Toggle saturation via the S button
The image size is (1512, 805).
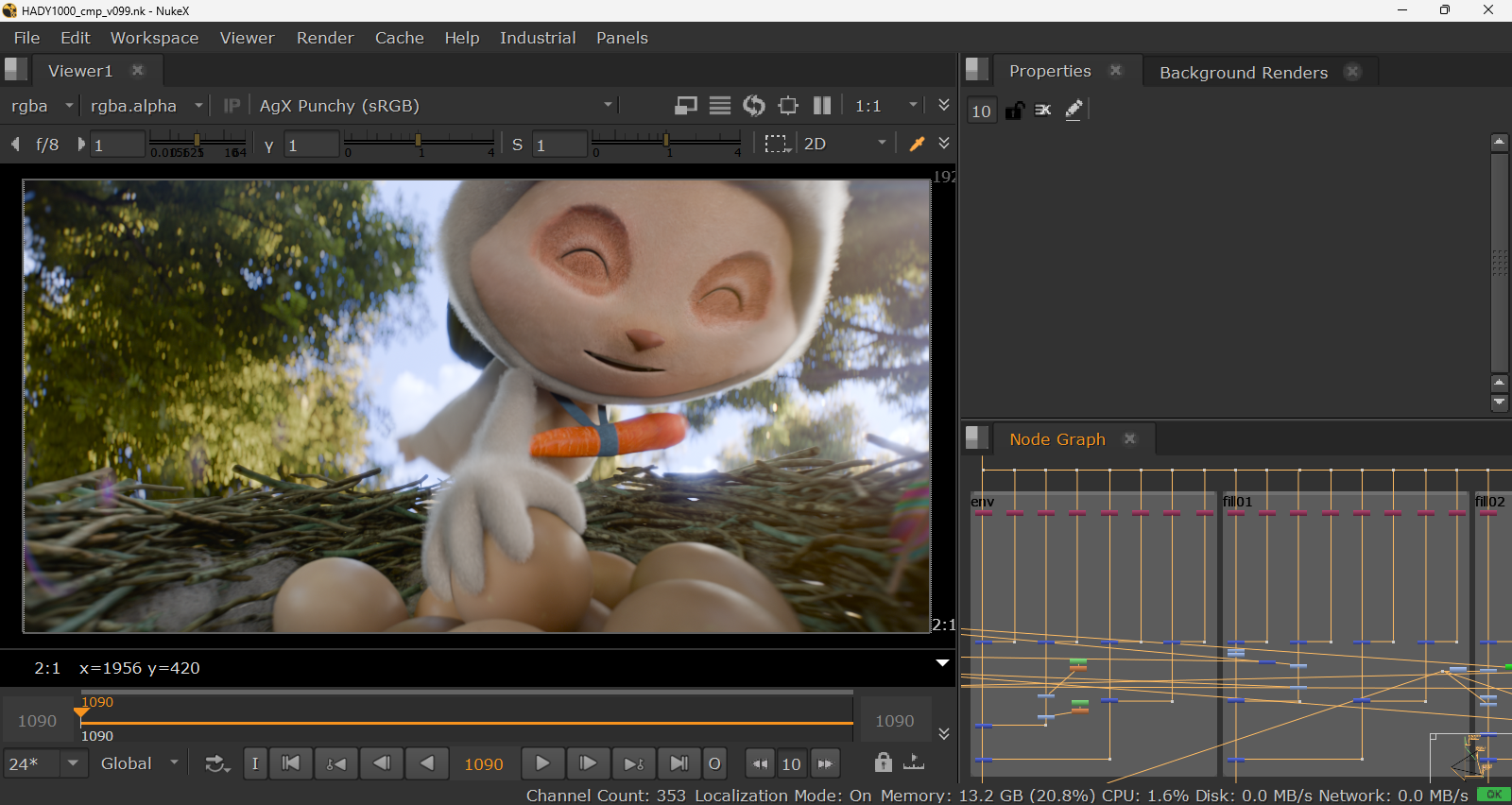click(517, 145)
